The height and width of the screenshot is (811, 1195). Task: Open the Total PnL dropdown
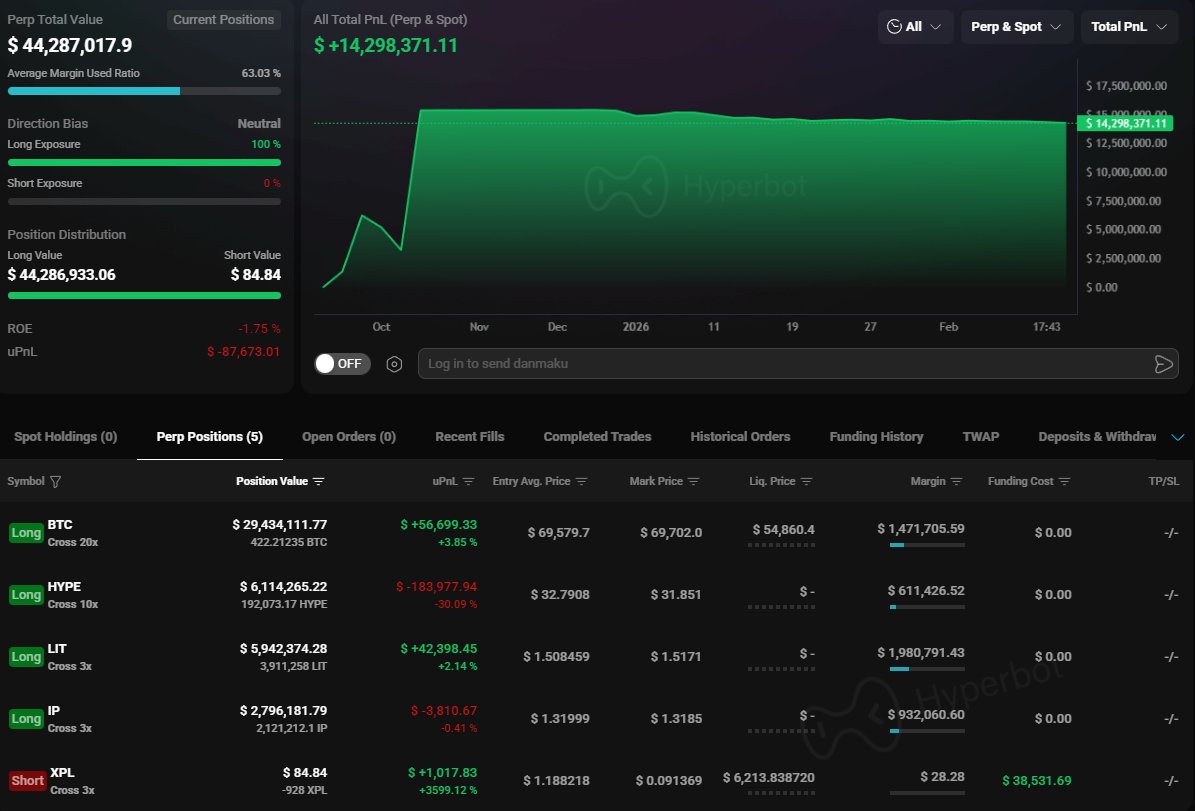1129,27
